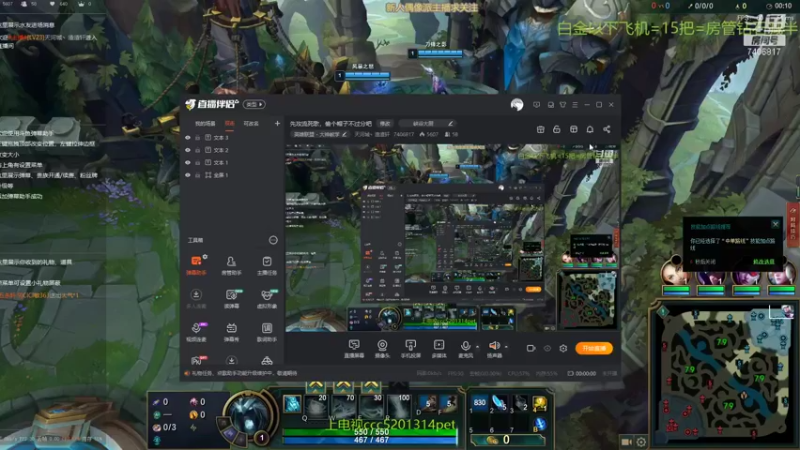Click the lock icon in stream toolbar
Viewport: 800px width, 450px height.
pyautogui.click(x=557, y=129)
